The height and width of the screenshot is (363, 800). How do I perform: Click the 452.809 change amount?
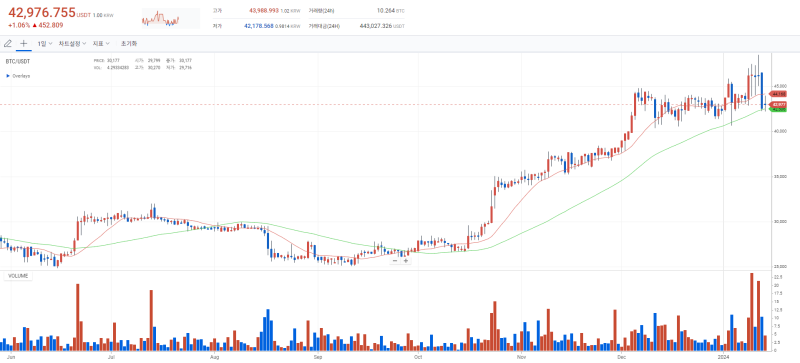click(51, 25)
